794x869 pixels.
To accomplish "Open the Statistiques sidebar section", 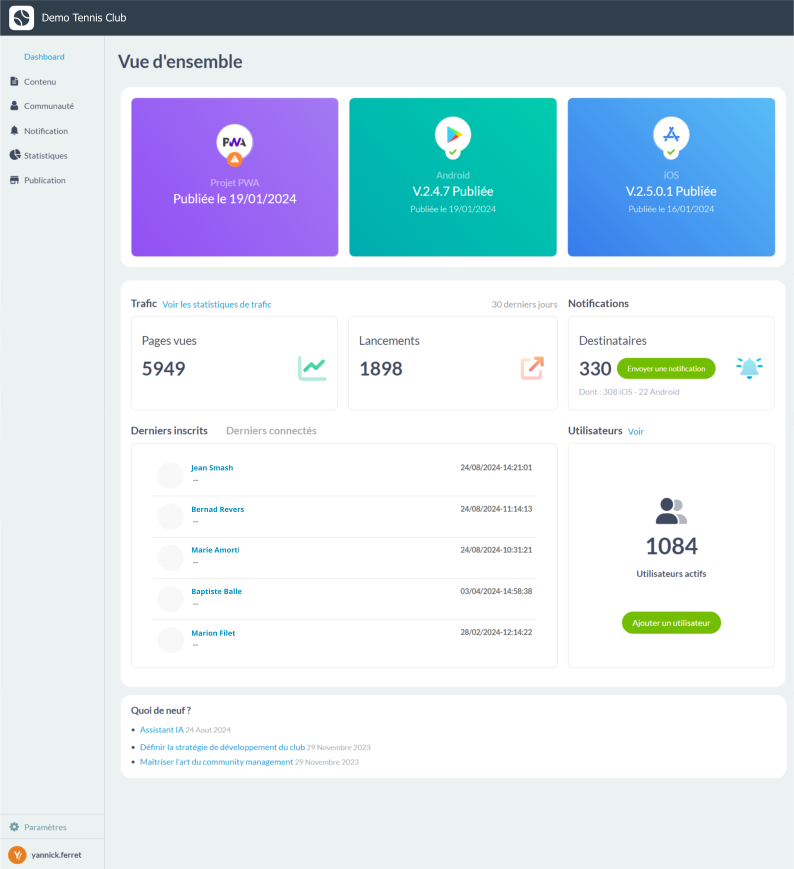I will point(45,155).
